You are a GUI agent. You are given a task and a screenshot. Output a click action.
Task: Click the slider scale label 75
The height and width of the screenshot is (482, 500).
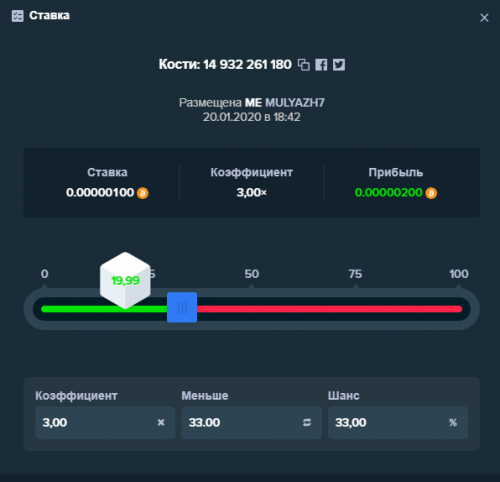(x=355, y=274)
